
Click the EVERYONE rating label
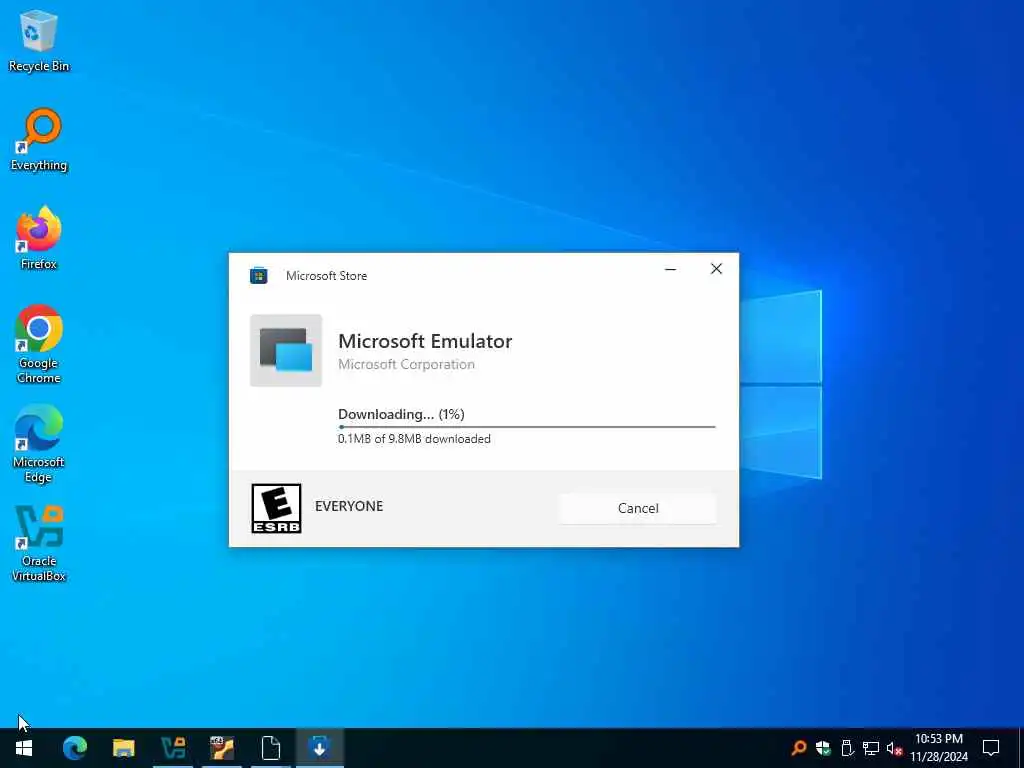coord(349,506)
